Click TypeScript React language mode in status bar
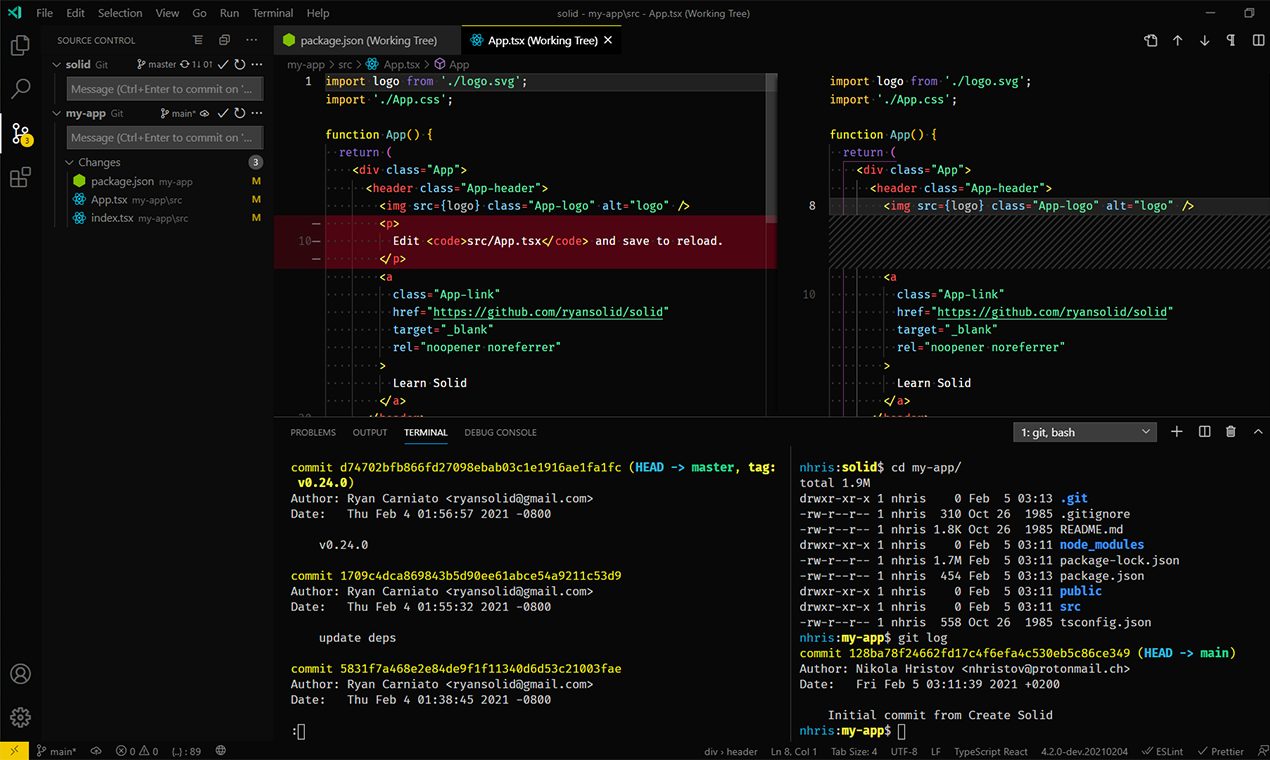 990,751
